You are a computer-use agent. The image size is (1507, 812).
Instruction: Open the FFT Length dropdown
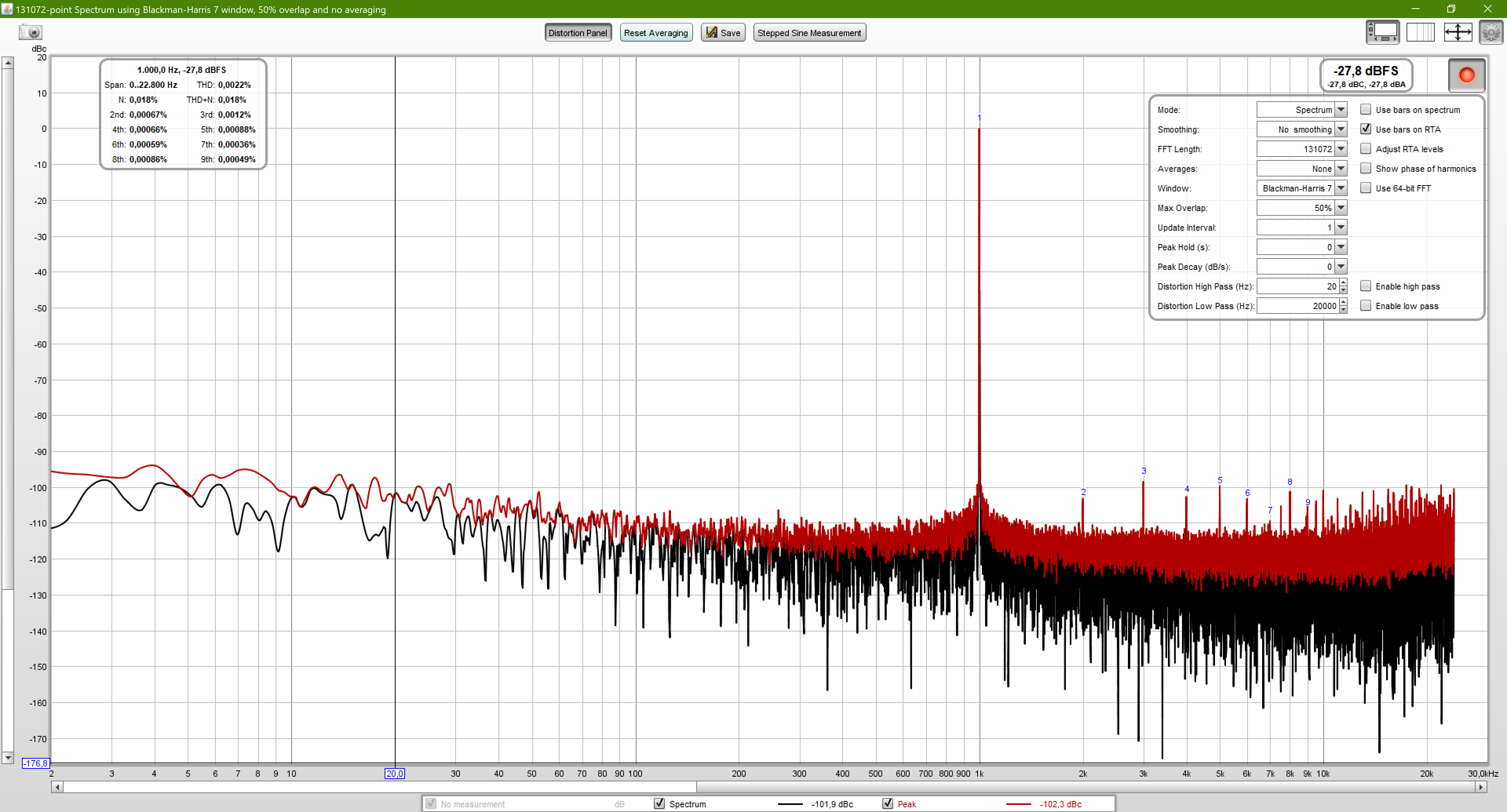click(1341, 149)
